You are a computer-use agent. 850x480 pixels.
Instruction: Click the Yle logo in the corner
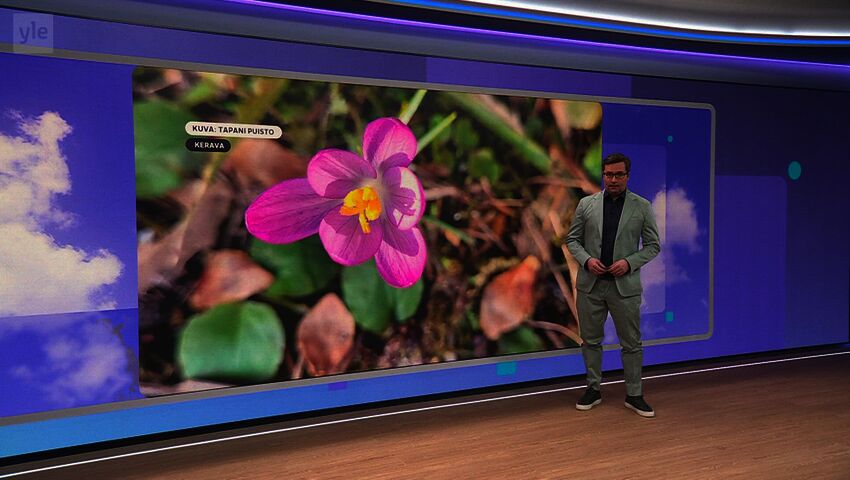pyautogui.click(x=32, y=31)
